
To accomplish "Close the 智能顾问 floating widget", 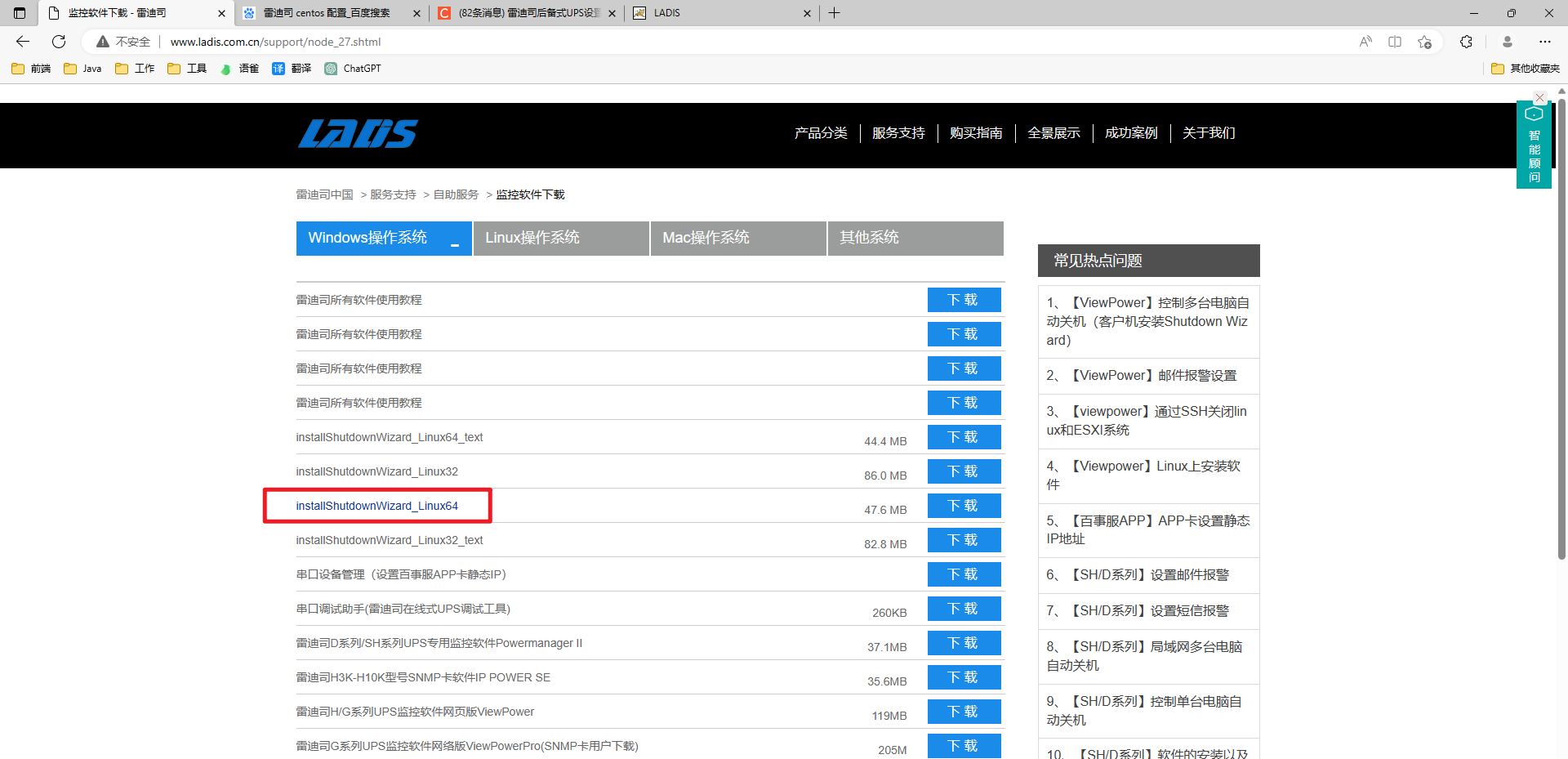I will tap(1540, 97).
